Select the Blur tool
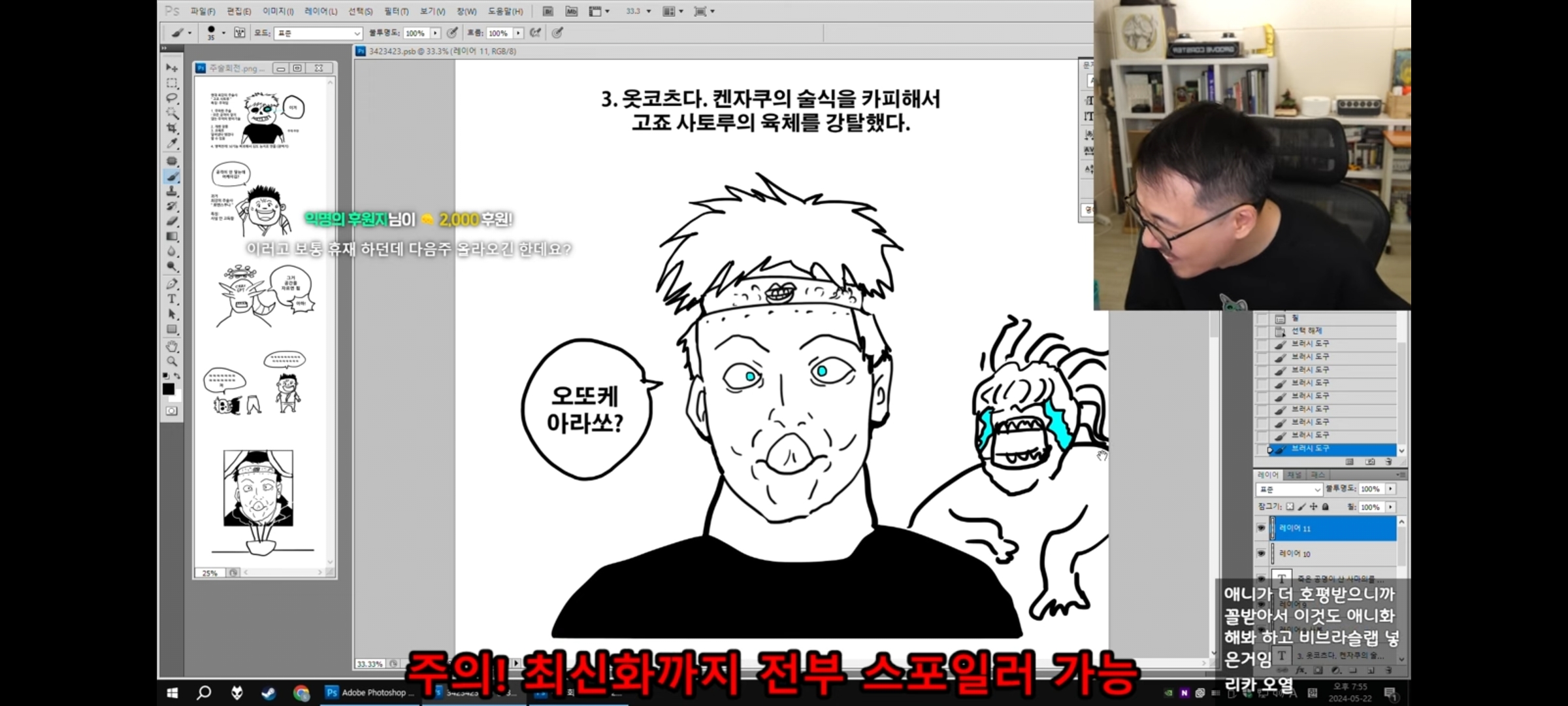This screenshot has width=1568, height=706. [x=172, y=252]
